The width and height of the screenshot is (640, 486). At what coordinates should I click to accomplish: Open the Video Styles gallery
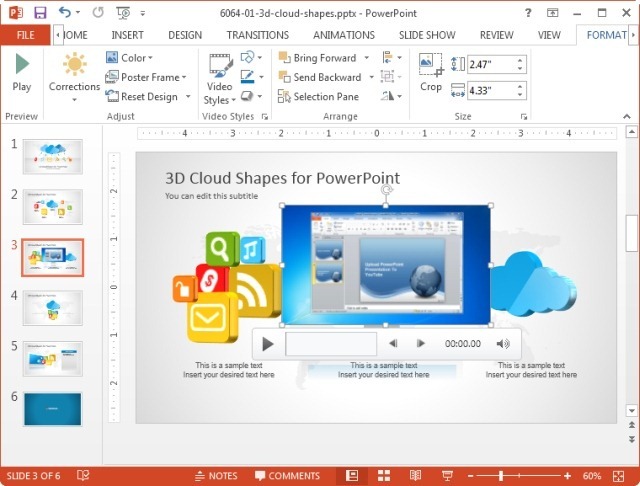click(220, 78)
